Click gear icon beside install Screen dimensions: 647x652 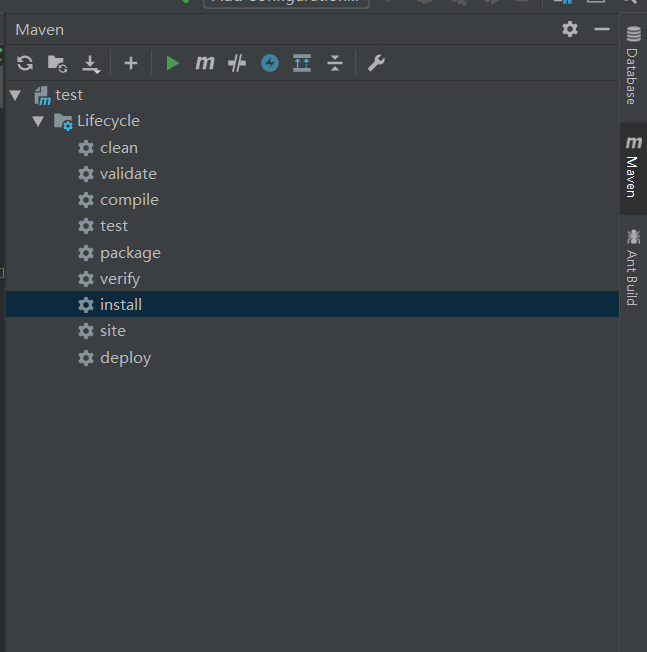pyautogui.click(x=86, y=305)
